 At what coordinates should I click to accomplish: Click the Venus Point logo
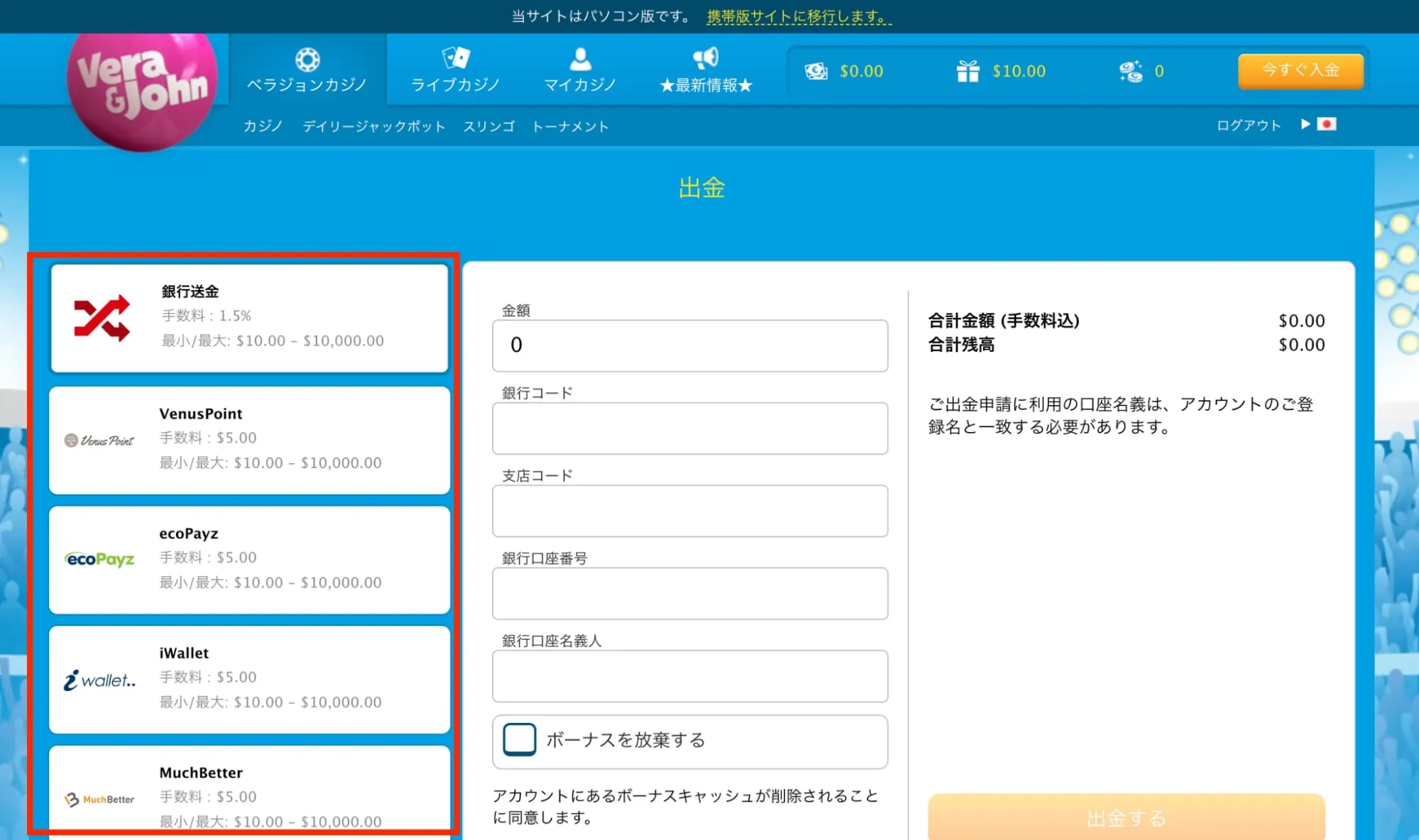point(99,441)
